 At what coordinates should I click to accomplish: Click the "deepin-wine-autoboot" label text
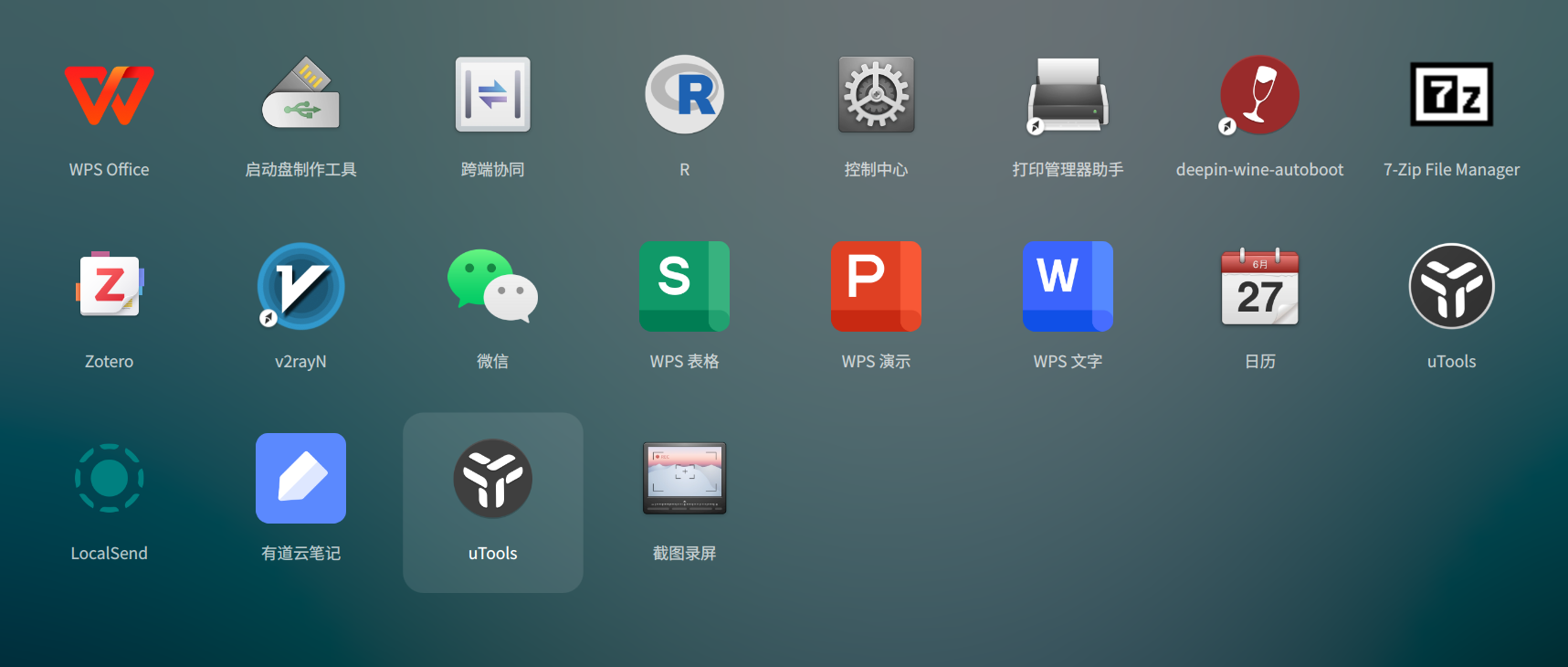coord(1260,170)
